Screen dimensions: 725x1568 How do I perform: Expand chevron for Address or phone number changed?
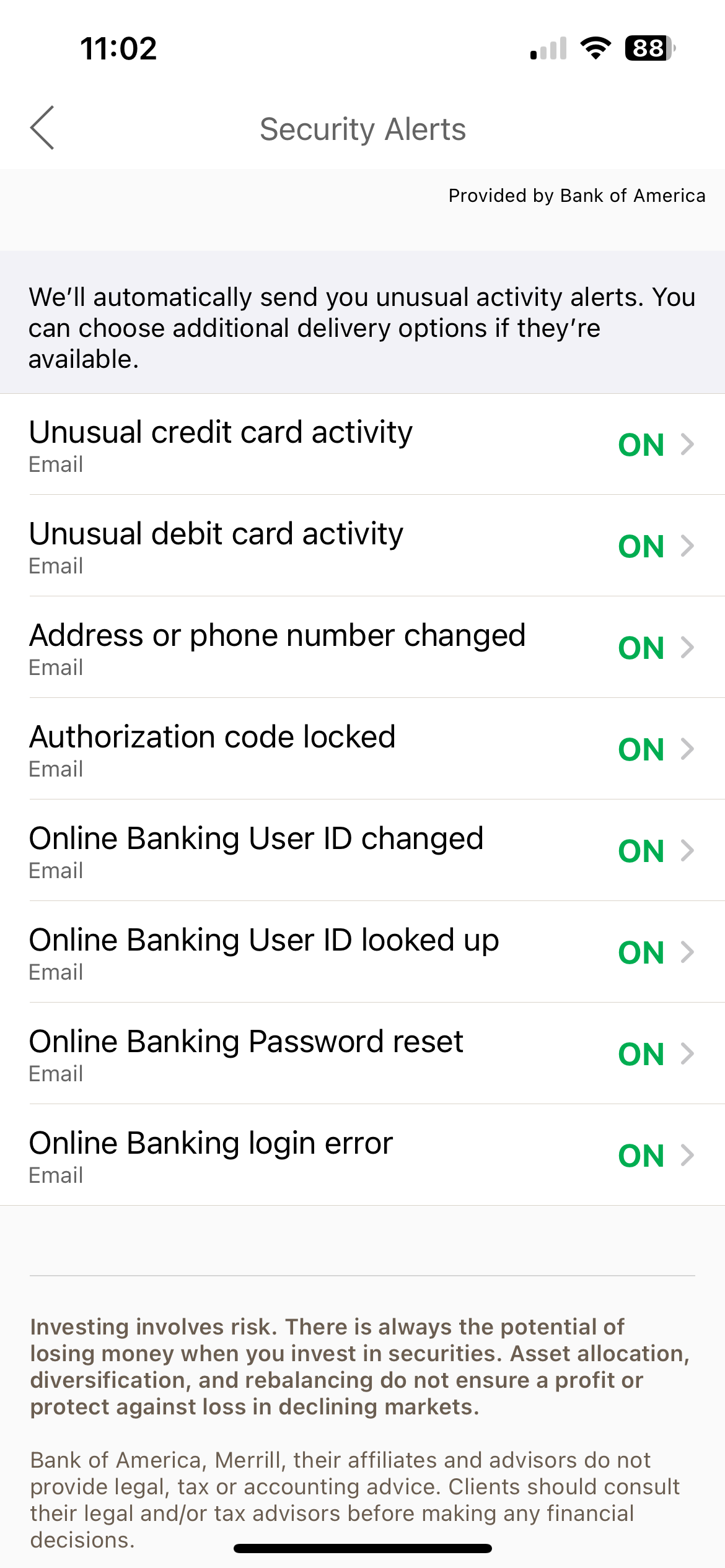687,648
